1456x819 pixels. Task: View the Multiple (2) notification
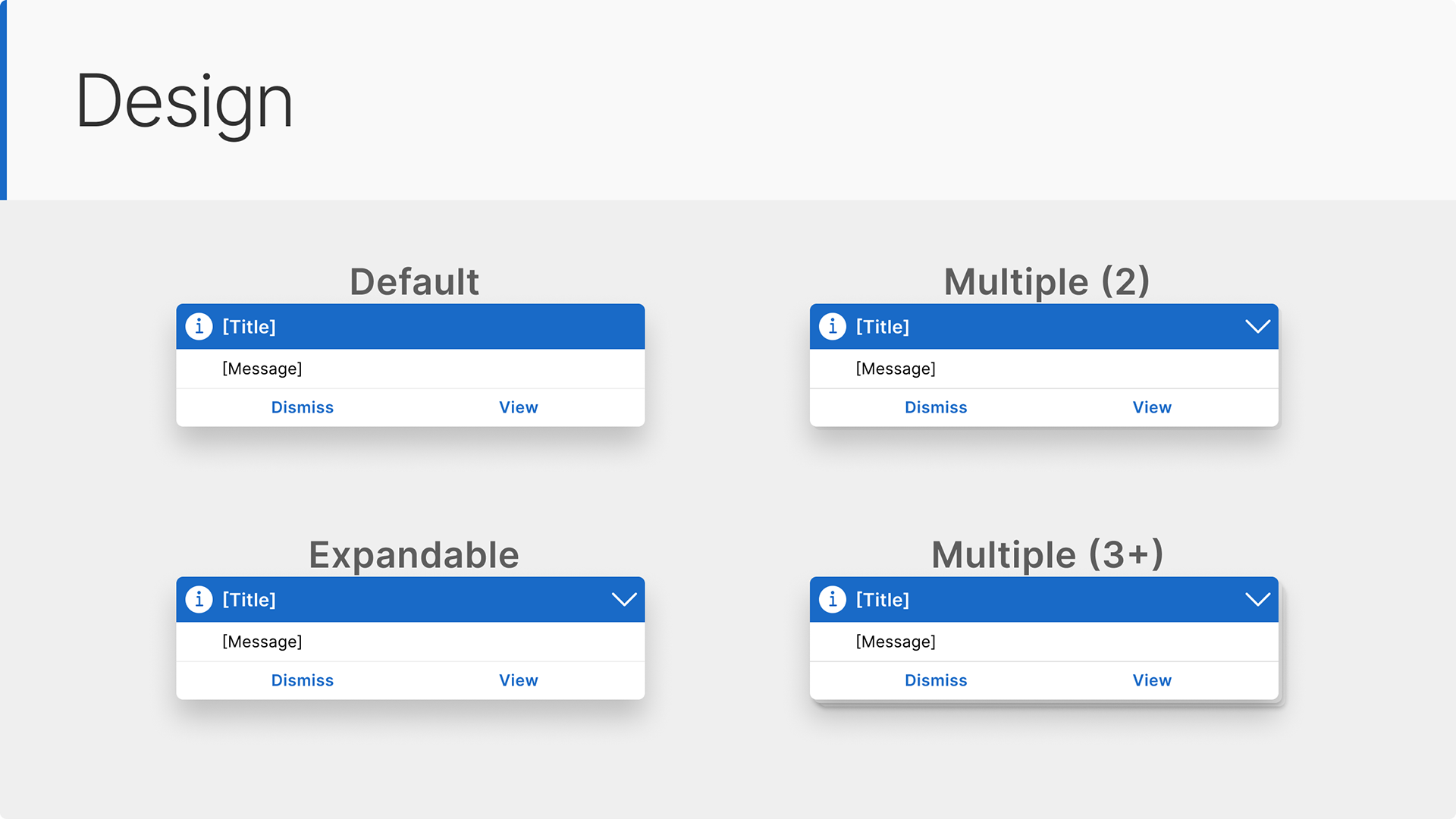1152,407
